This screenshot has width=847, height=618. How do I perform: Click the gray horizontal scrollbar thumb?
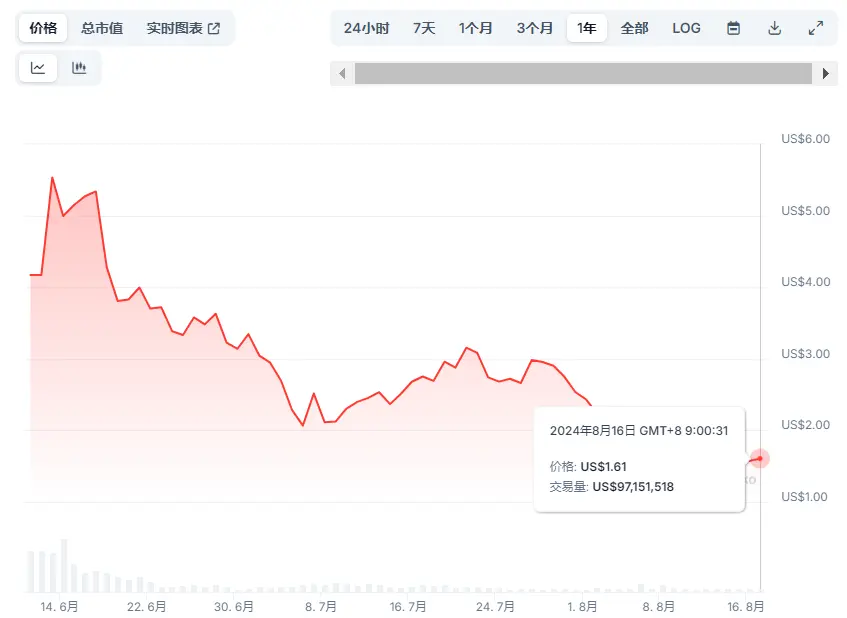[x=583, y=73]
